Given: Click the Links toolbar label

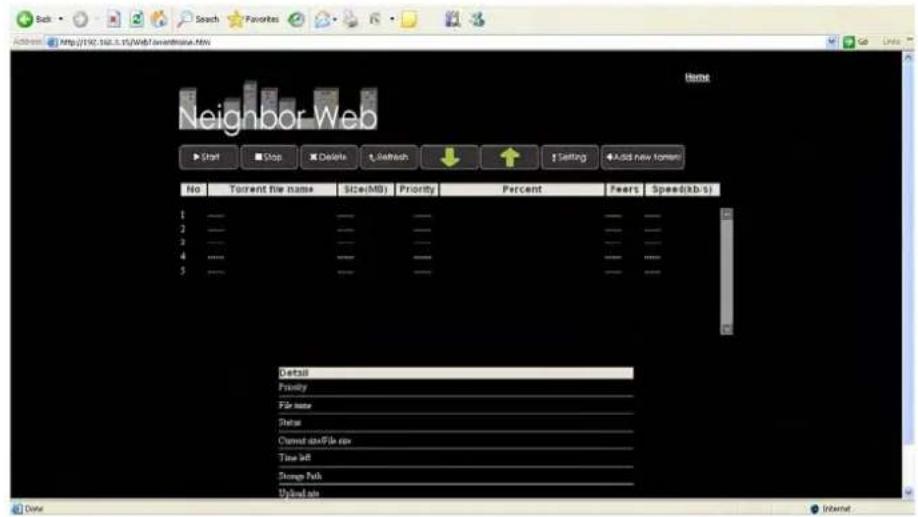Looking at the screenshot, I should coord(890,42).
